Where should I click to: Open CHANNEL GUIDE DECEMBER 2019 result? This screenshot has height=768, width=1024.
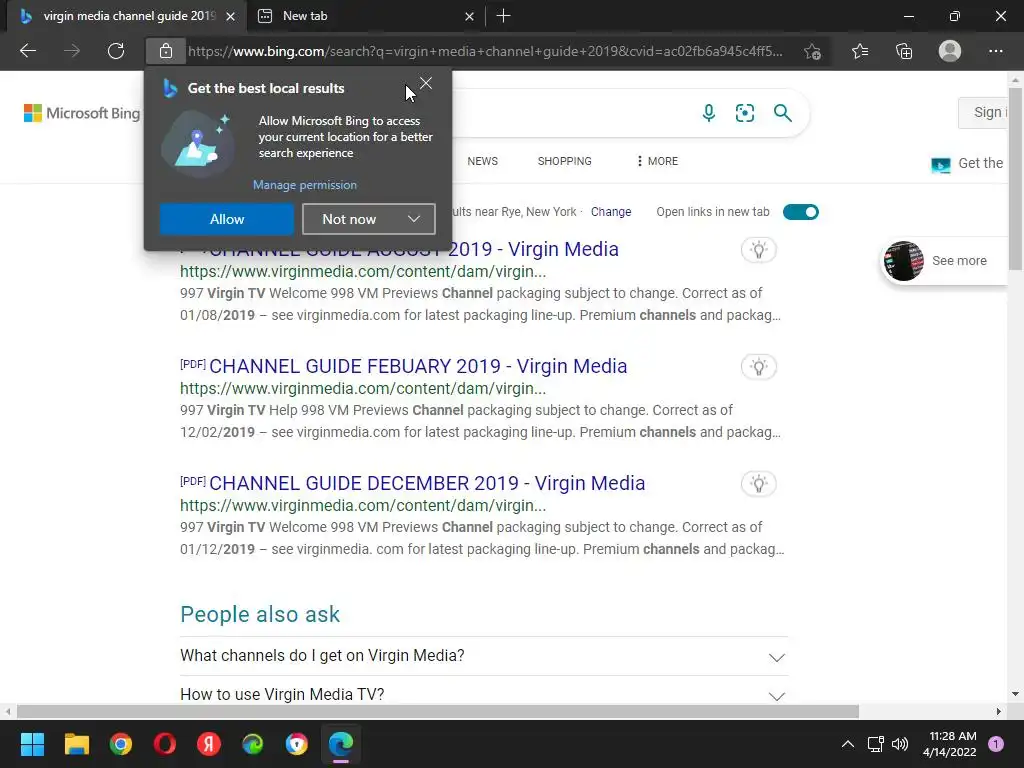(x=427, y=483)
